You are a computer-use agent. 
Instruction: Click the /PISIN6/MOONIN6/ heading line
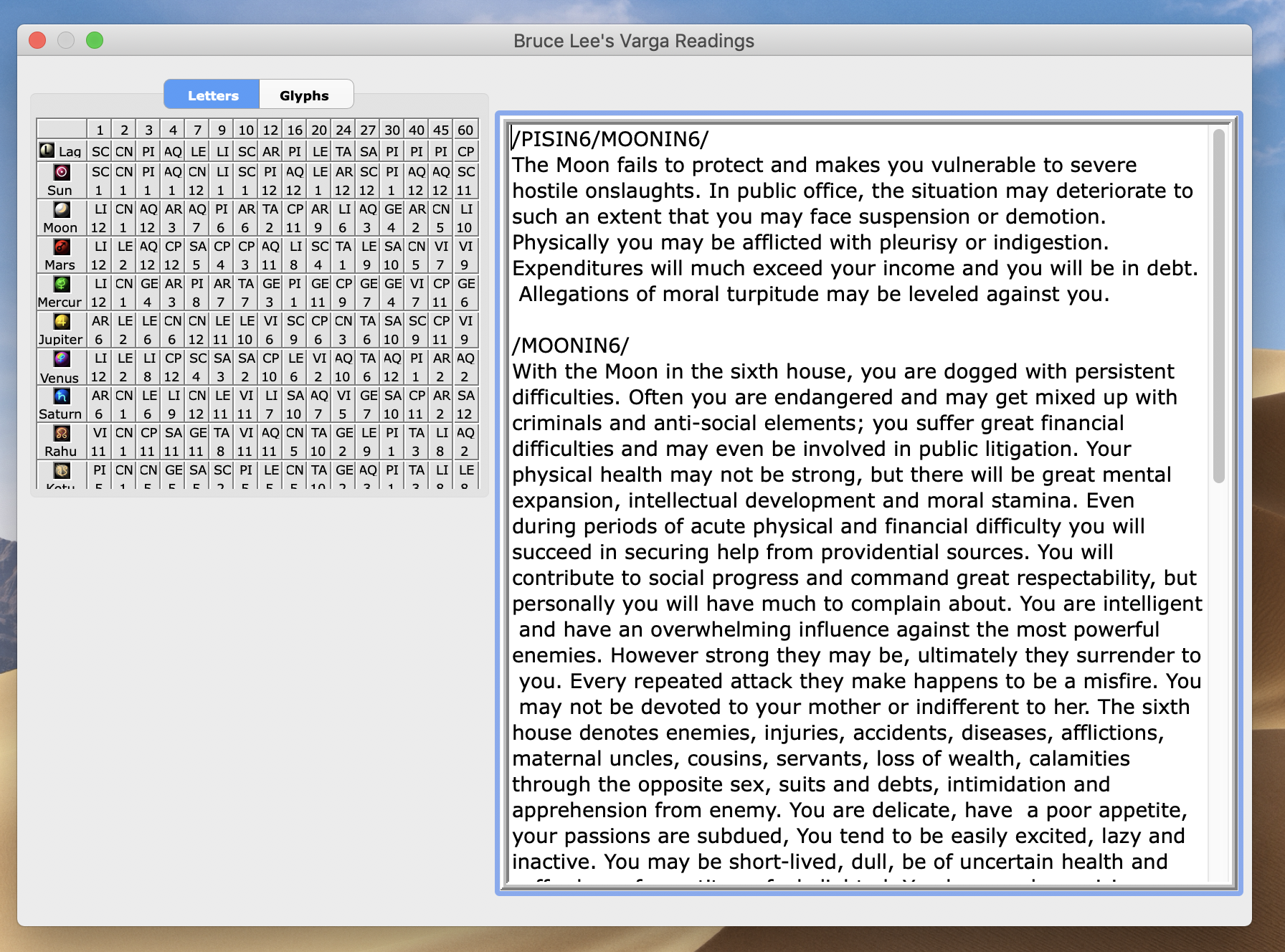coord(611,139)
